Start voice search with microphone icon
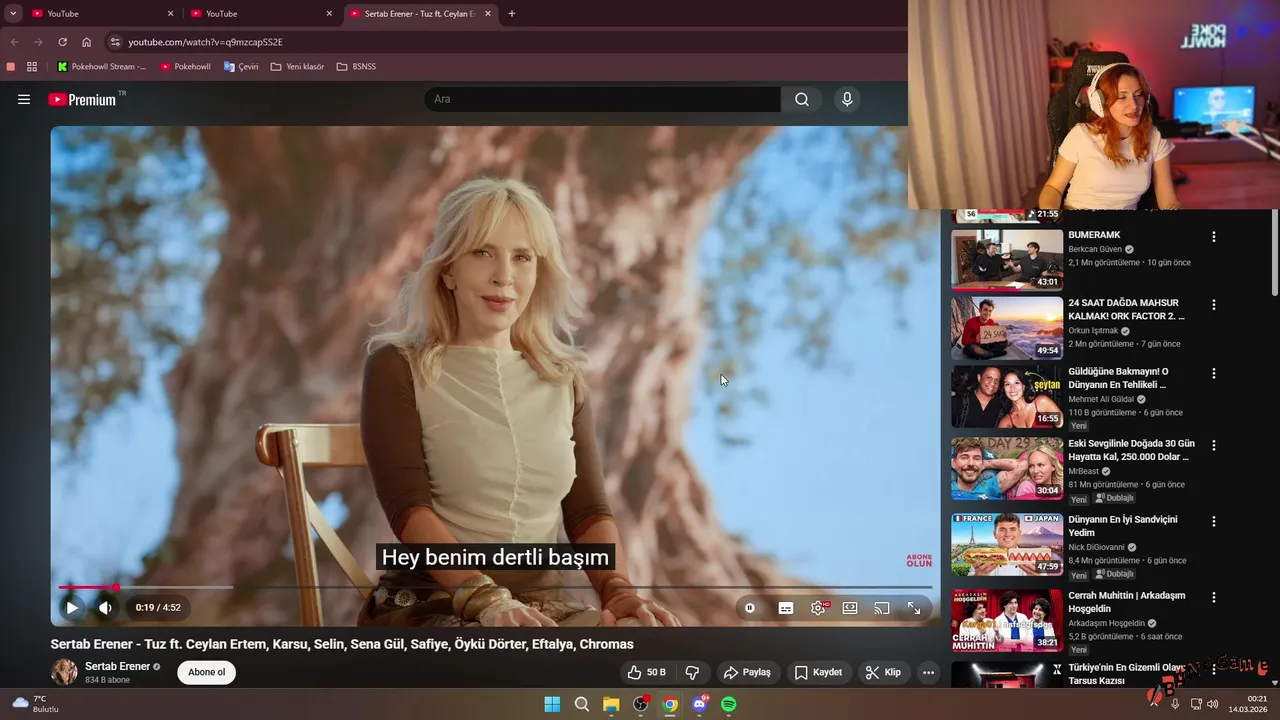The width and height of the screenshot is (1280, 720). click(x=847, y=99)
